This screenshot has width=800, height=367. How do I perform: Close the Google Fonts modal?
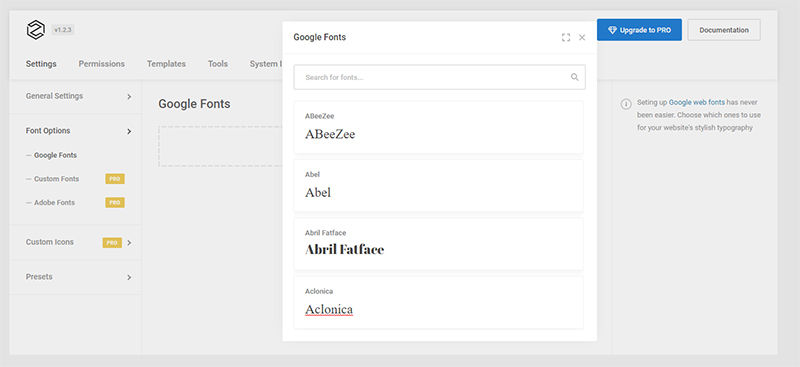[x=582, y=37]
